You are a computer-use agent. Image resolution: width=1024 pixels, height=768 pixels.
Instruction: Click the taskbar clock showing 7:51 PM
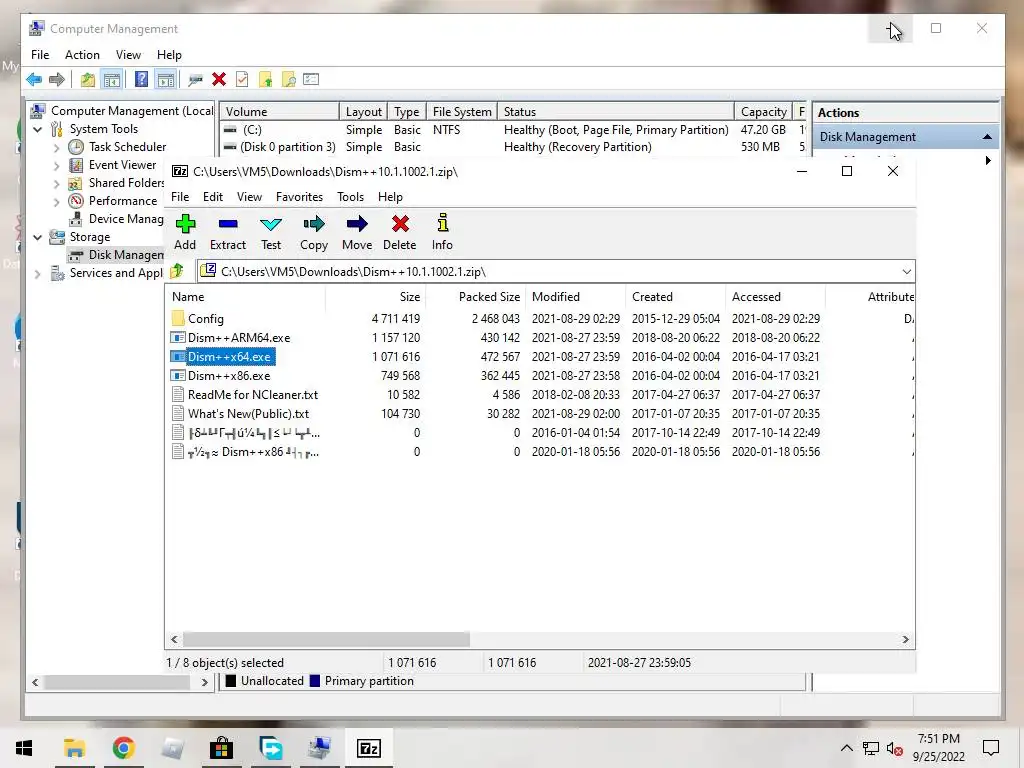coord(938,748)
